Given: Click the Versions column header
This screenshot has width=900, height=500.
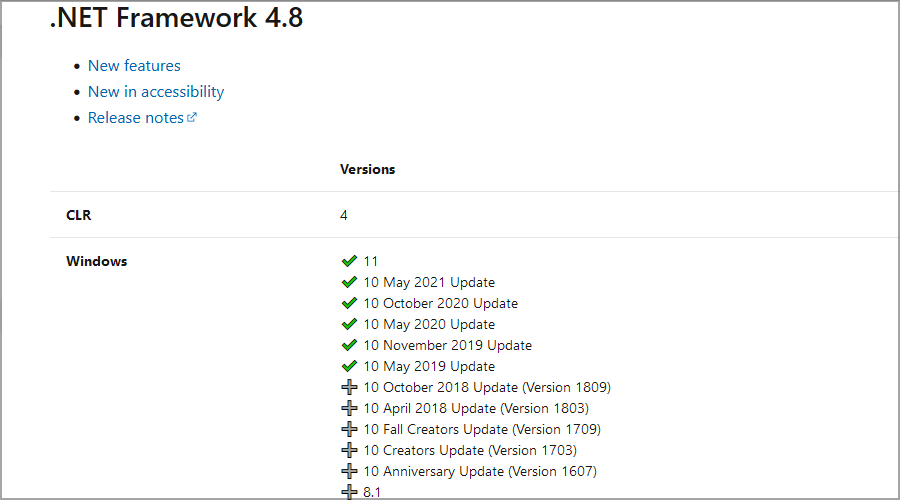Looking at the screenshot, I should pyautogui.click(x=367, y=169).
